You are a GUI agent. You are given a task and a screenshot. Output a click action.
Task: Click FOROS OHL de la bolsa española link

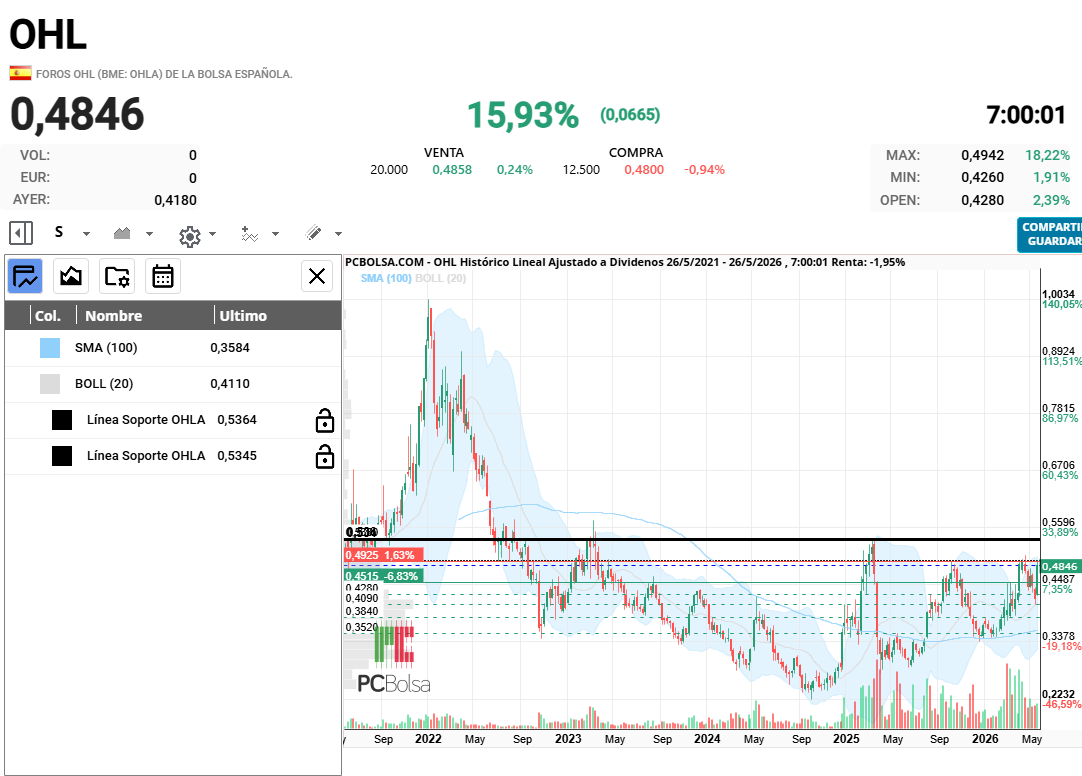pyautogui.click(x=164, y=74)
